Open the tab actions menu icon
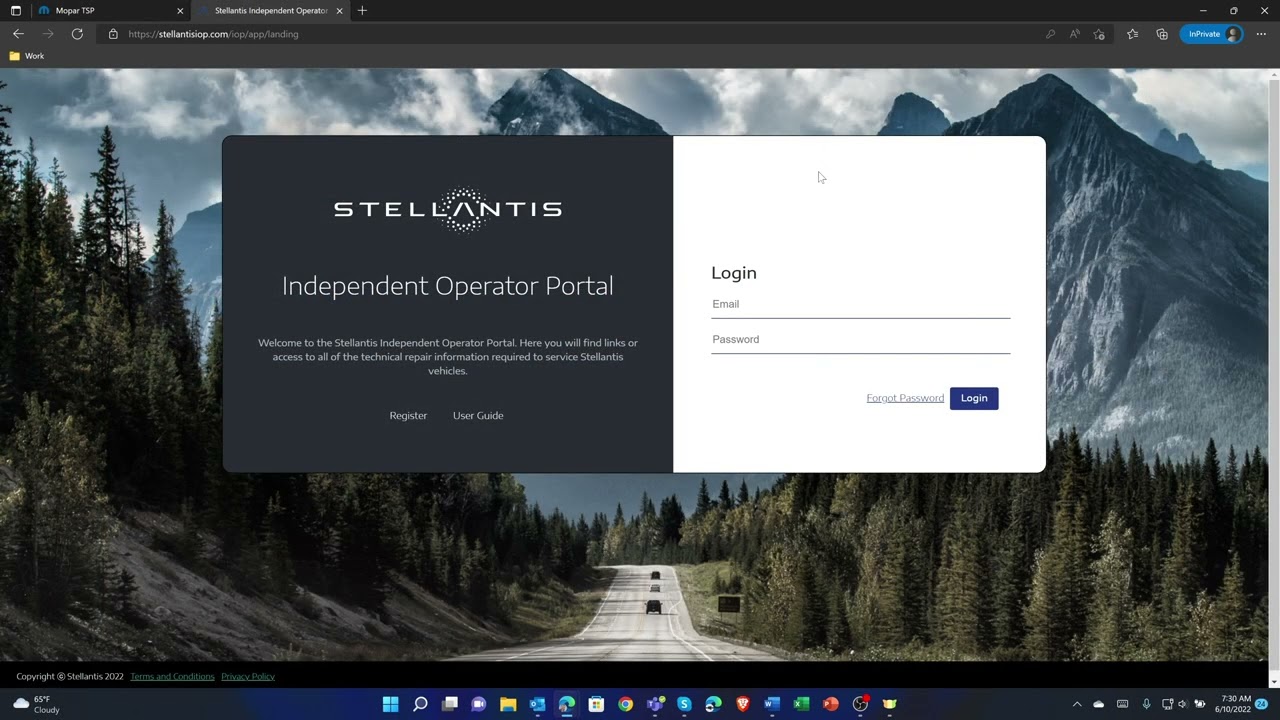The height and width of the screenshot is (720, 1280). click(x=15, y=11)
